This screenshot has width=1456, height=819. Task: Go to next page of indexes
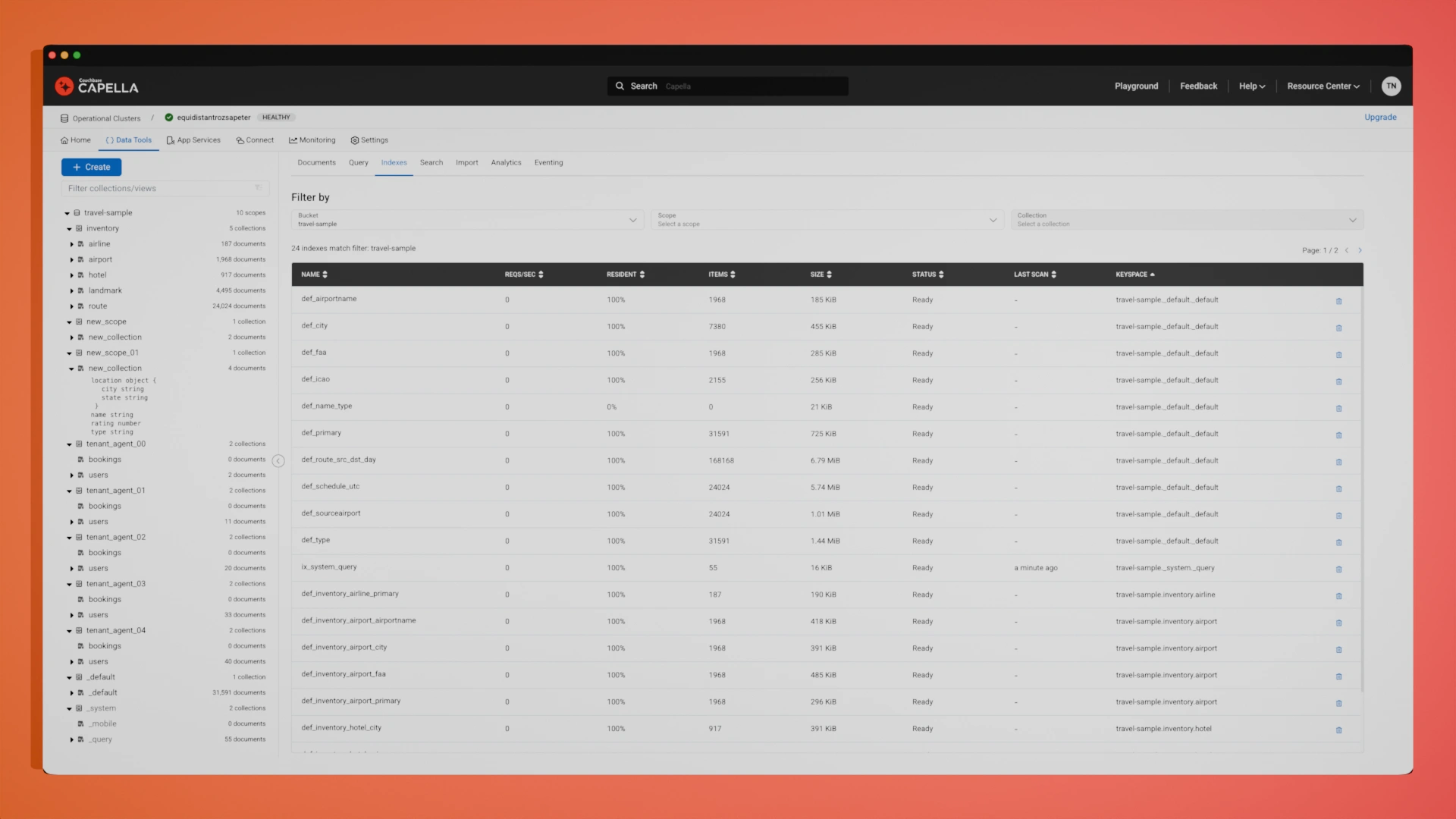point(1360,250)
